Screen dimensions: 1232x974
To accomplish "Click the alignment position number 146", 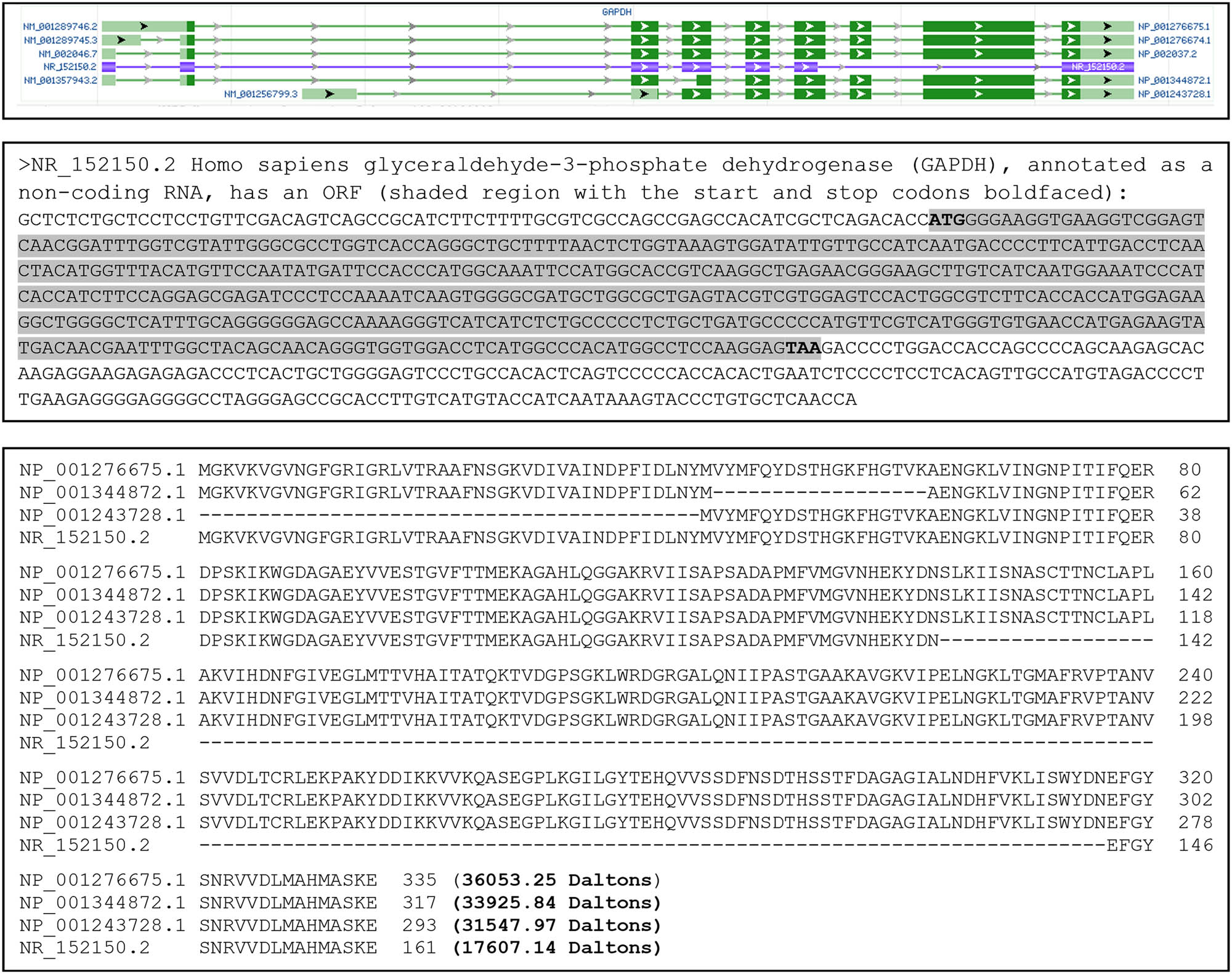I will [x=1196, y=845].
